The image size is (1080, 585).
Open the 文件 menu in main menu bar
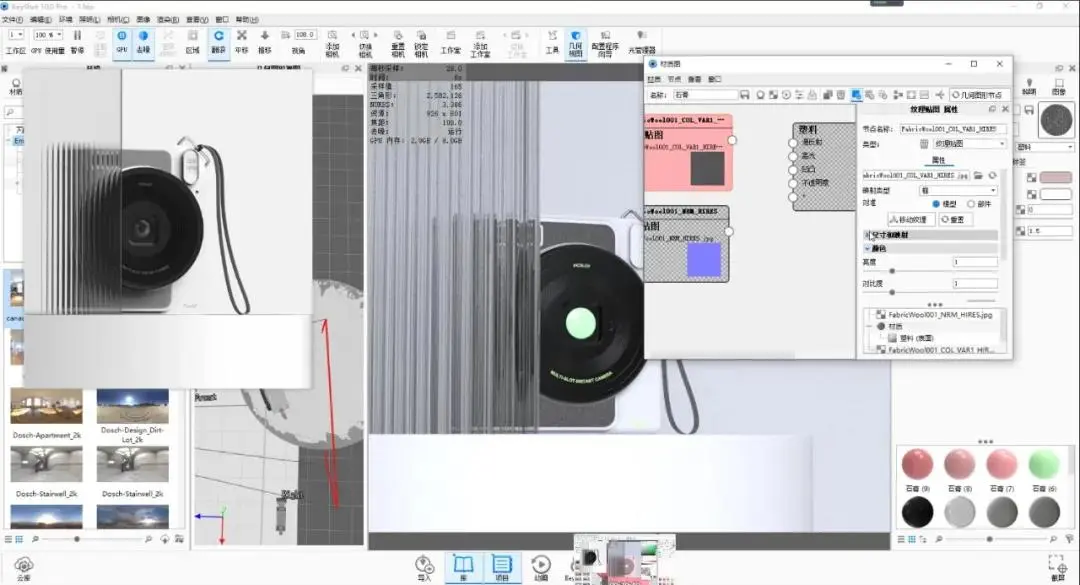[x=12, y=20]
